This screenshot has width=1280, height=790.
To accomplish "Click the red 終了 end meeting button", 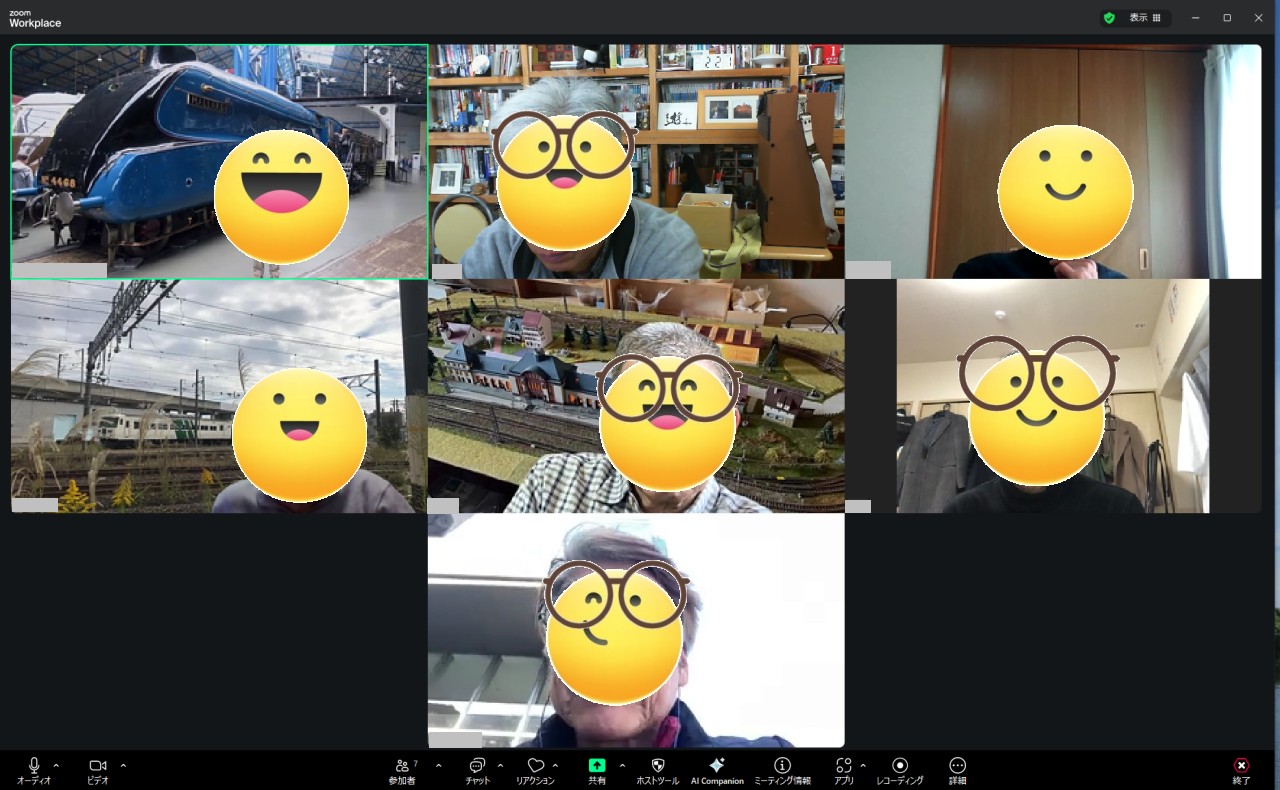I will [x=1241, y=766].
